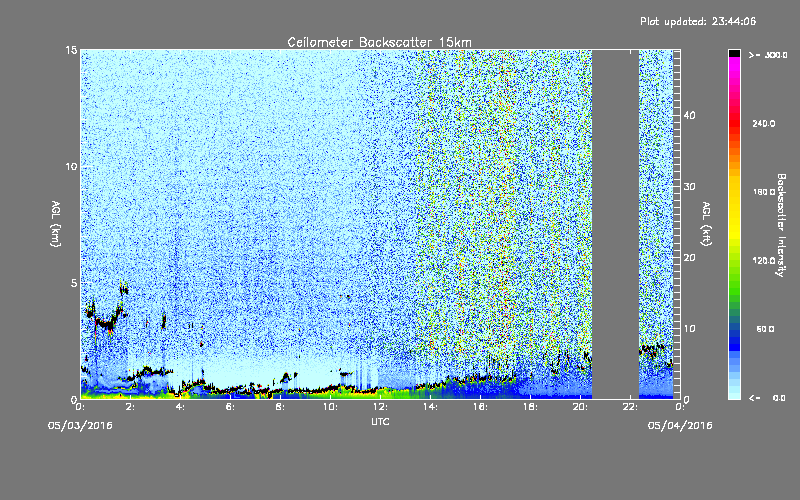
Task: Click the 40 kft tick on the right axis
Action: pyautogui.click(x=689, y=115)
